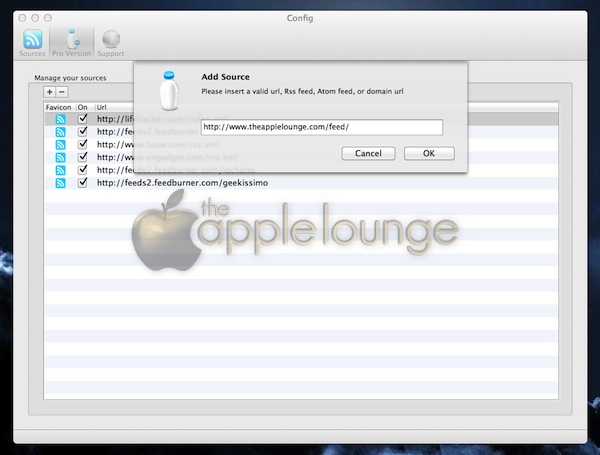Image resolution: width=600 pixels, height=455 pixels.
Task: Click the RSS favicon of geekissimo row
Action: coord(60,183)
